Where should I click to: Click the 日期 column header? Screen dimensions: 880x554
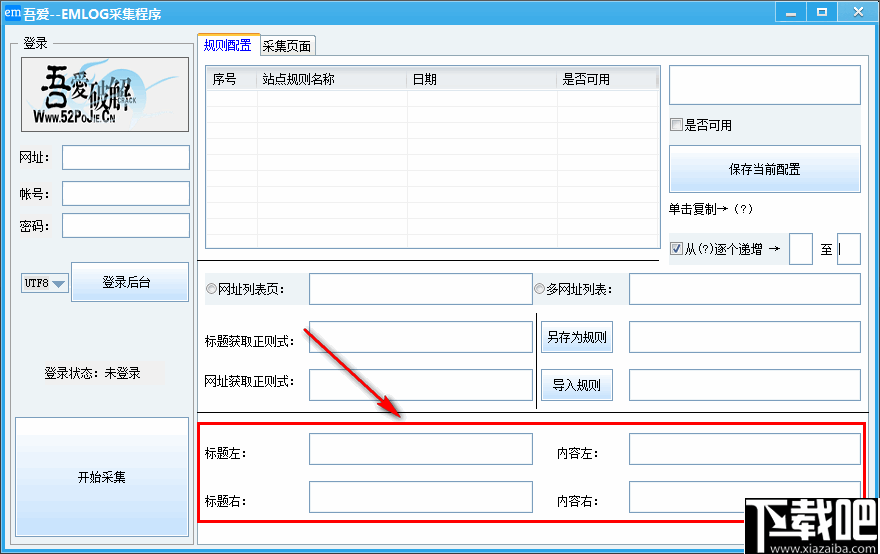coord(482,79)
